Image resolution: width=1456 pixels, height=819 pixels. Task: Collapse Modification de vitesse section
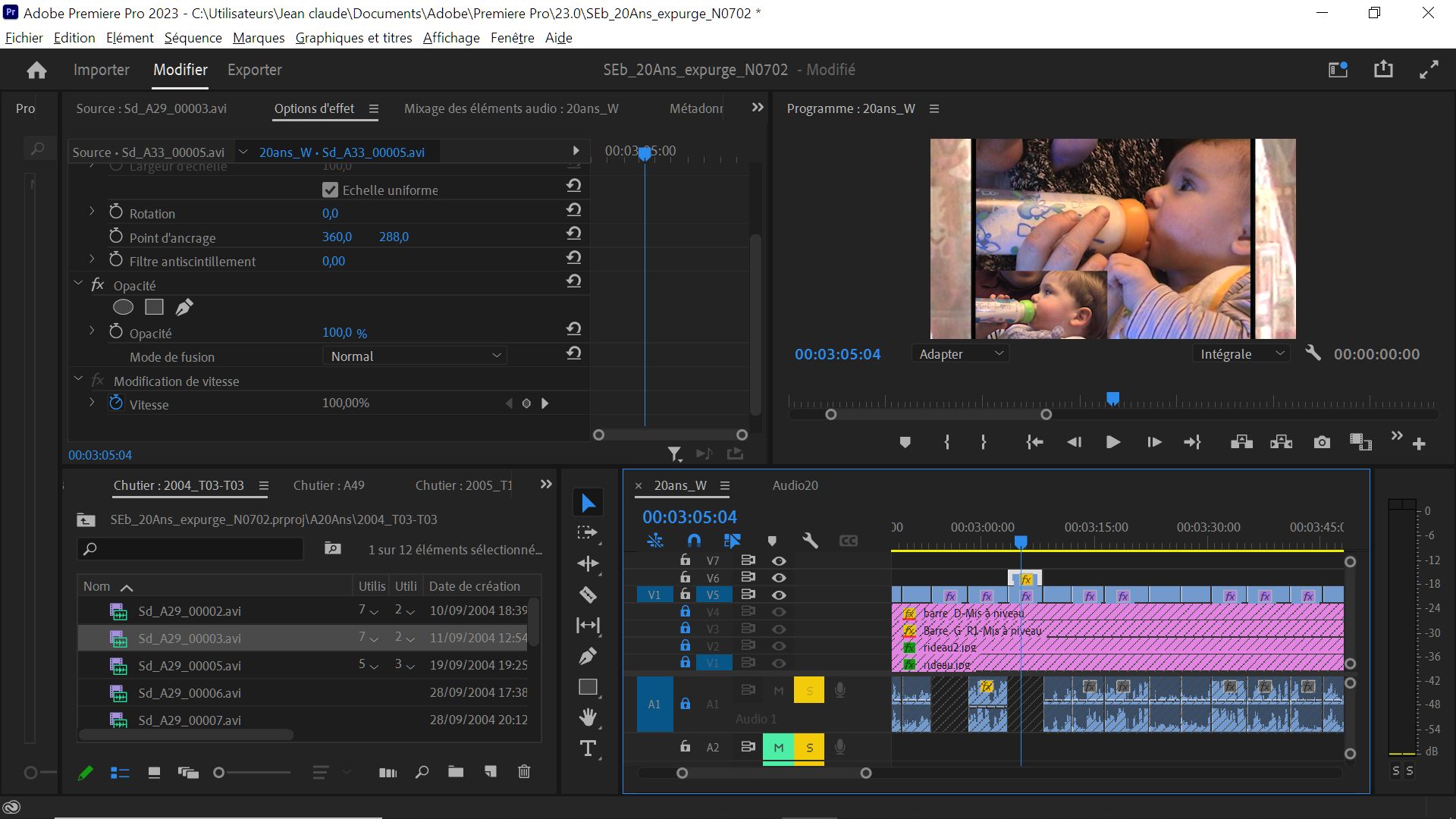(78, 378)
